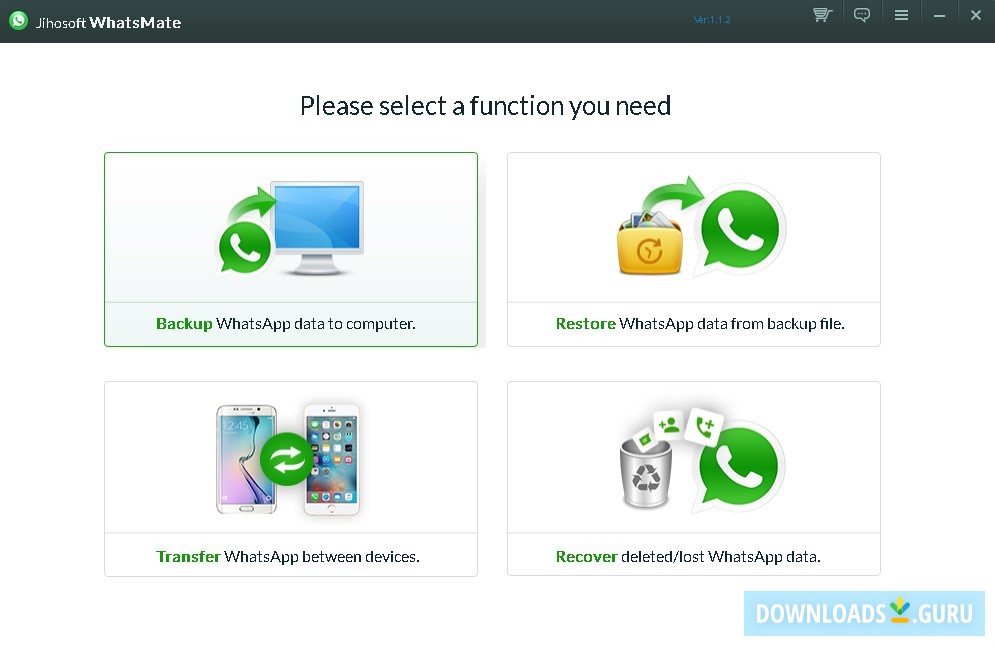This screenshot has width=995, height=646.
Task: Select the Transfer between phones sync icon
Action: (286, 459)
